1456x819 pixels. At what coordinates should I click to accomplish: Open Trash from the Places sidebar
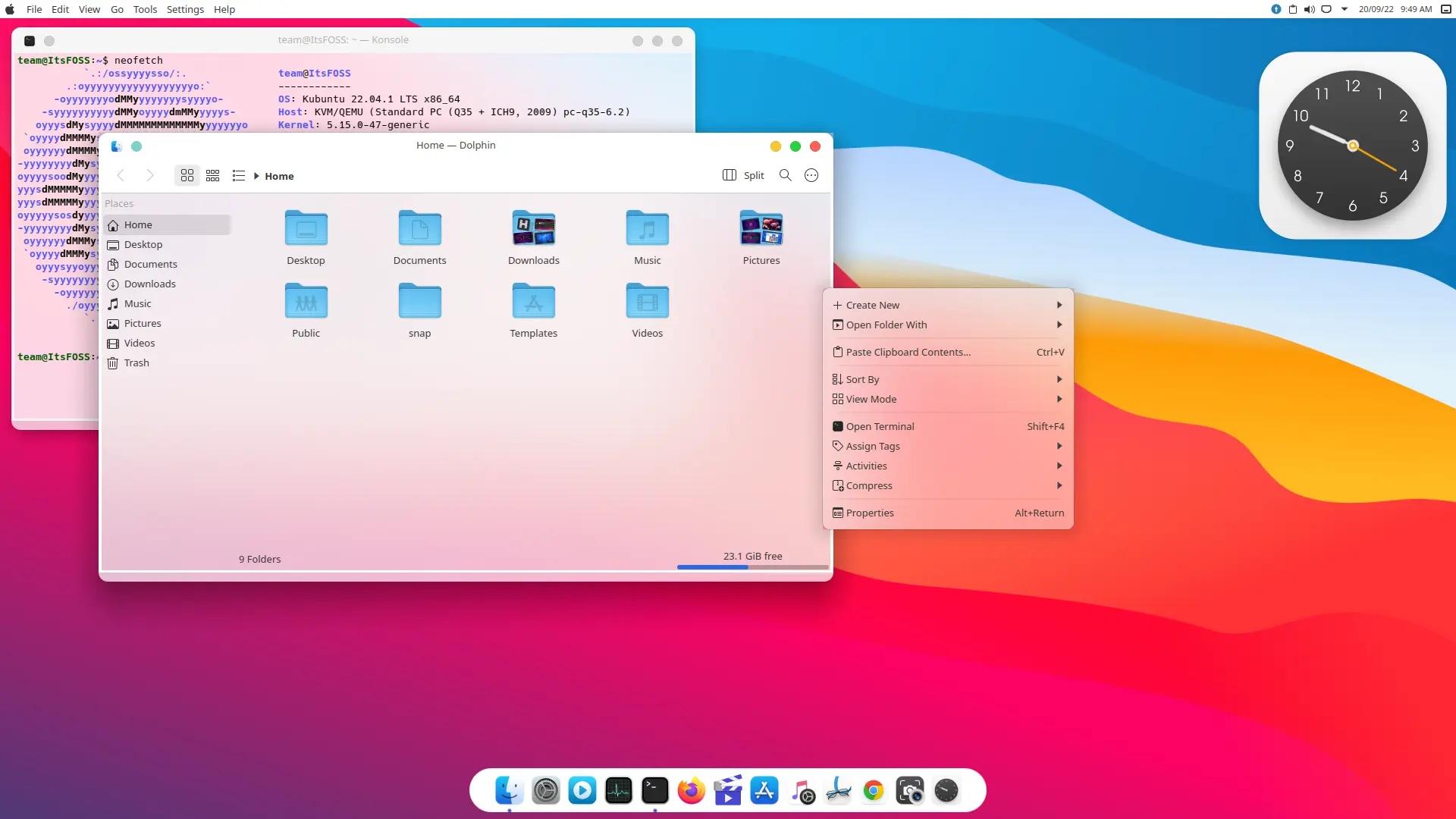pyautogui.click(x=136, y=362)
